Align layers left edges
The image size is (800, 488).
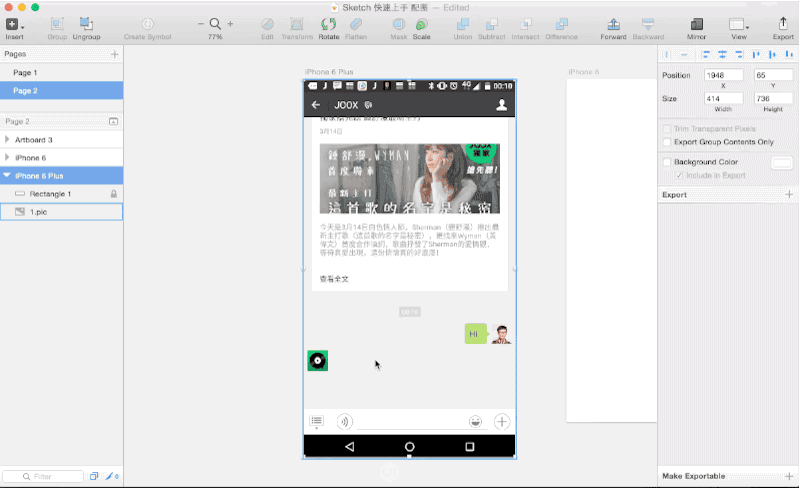coord(706,54)
